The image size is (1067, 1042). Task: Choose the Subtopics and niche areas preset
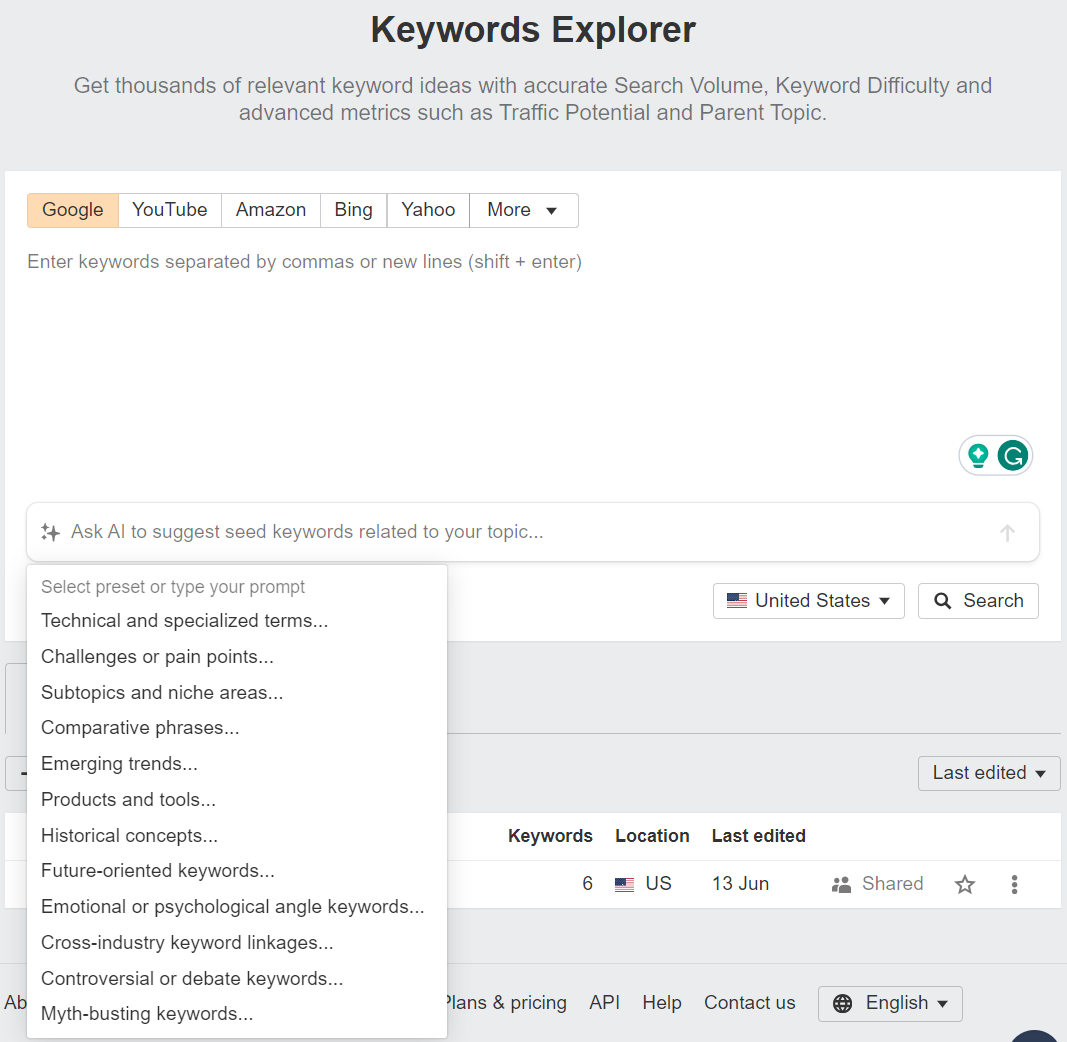click(237, 693)
